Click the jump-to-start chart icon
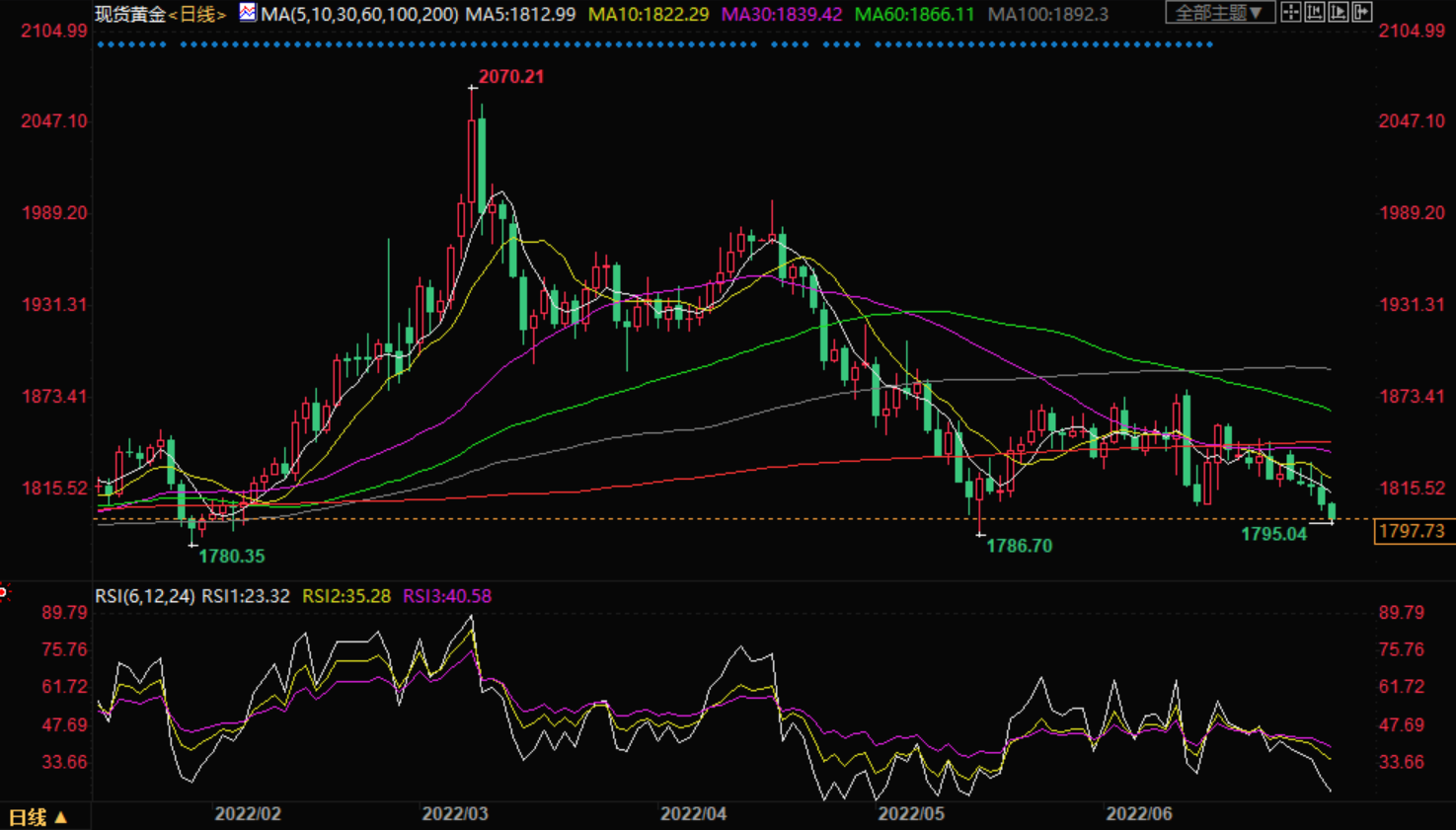This screenshot has height=830, width=1456. 1315,13
